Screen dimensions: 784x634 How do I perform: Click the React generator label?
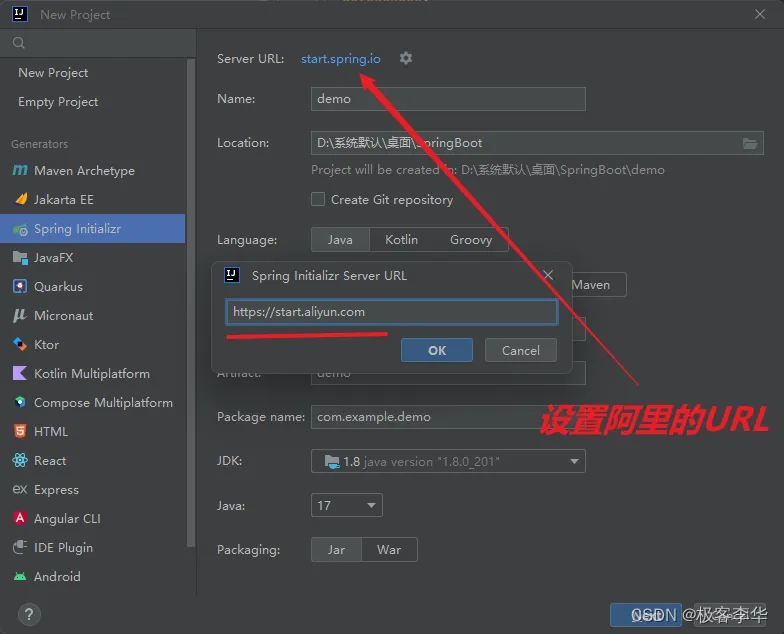pyautogui.click(x=50, y=460)
